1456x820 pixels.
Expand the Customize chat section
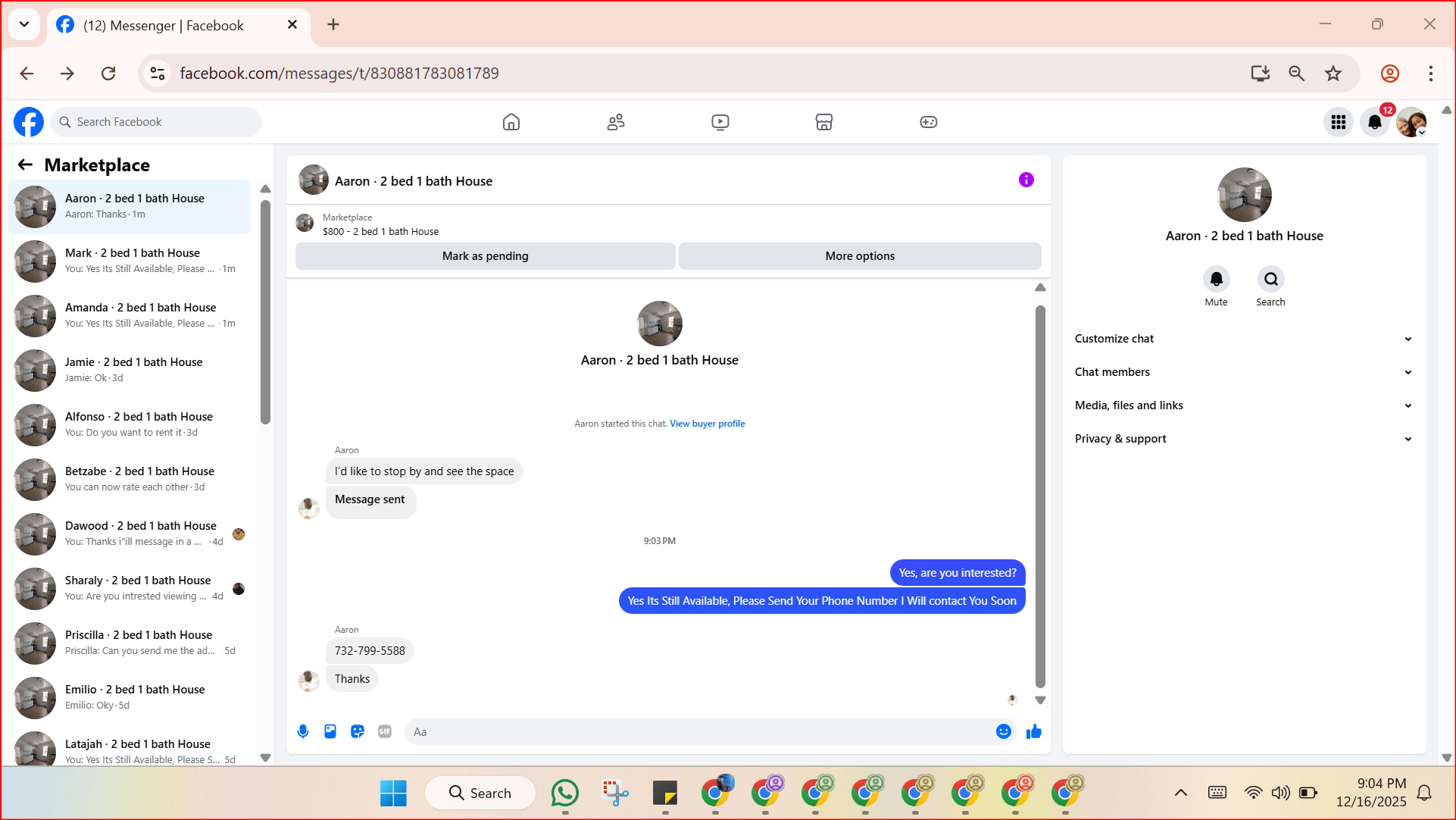pyautogui.click(x=1244, y=339)
